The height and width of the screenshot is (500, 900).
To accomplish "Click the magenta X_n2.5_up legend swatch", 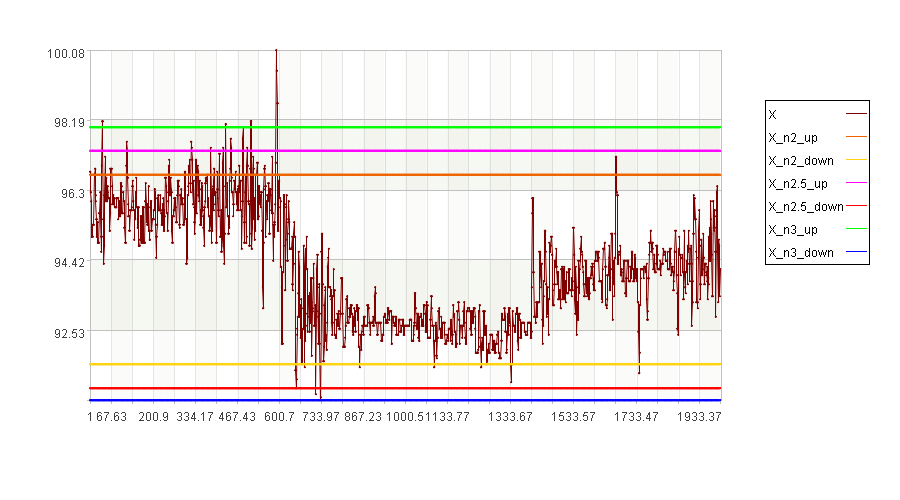I will pyautogui.click(x=856, y=183).
